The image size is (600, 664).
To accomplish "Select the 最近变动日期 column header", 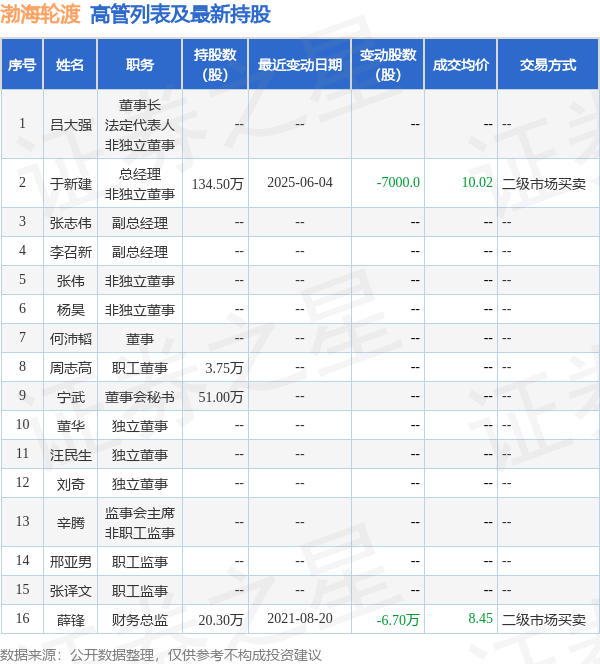I will click(x=300, y=65).
